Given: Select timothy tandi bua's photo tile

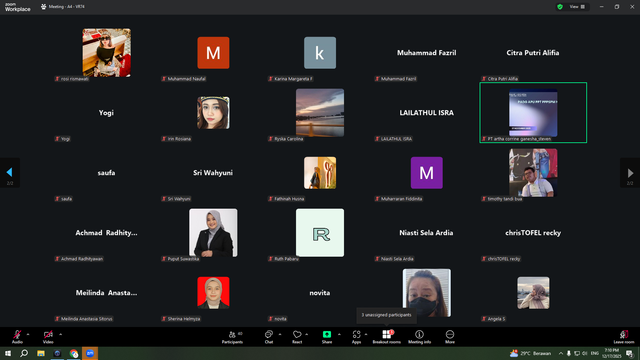Looking at the screenshot, I should (x=533, y=173).
